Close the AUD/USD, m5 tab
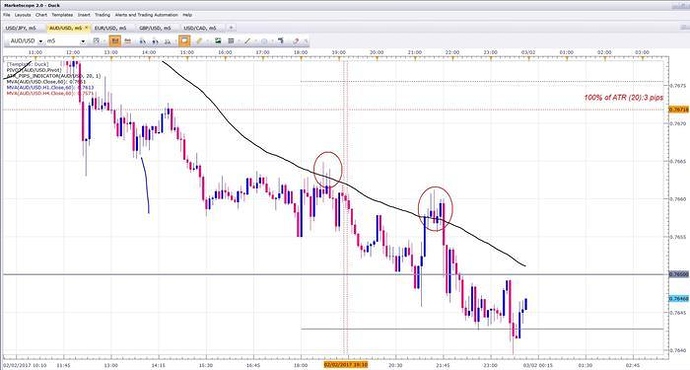Image resolution: width=690 pixels, height=370 pixels. point(87,27)
